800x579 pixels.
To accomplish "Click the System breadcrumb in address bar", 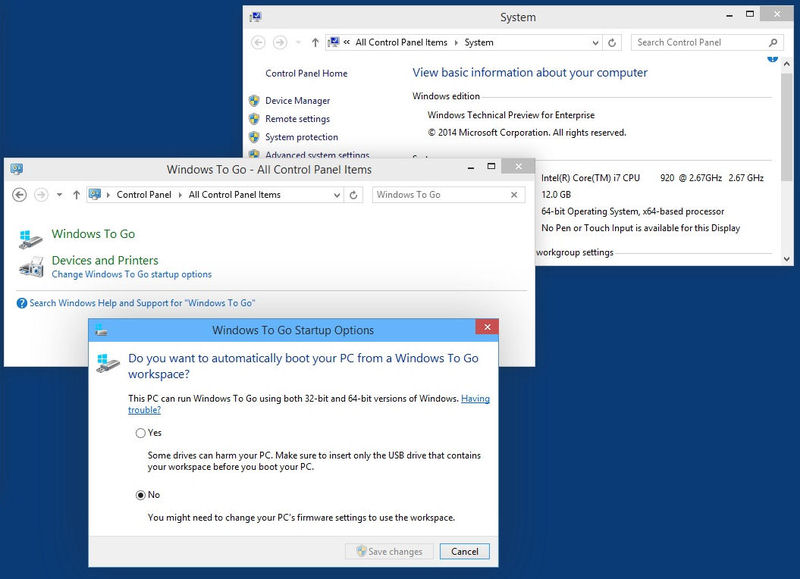I will (x=479, y=42).
